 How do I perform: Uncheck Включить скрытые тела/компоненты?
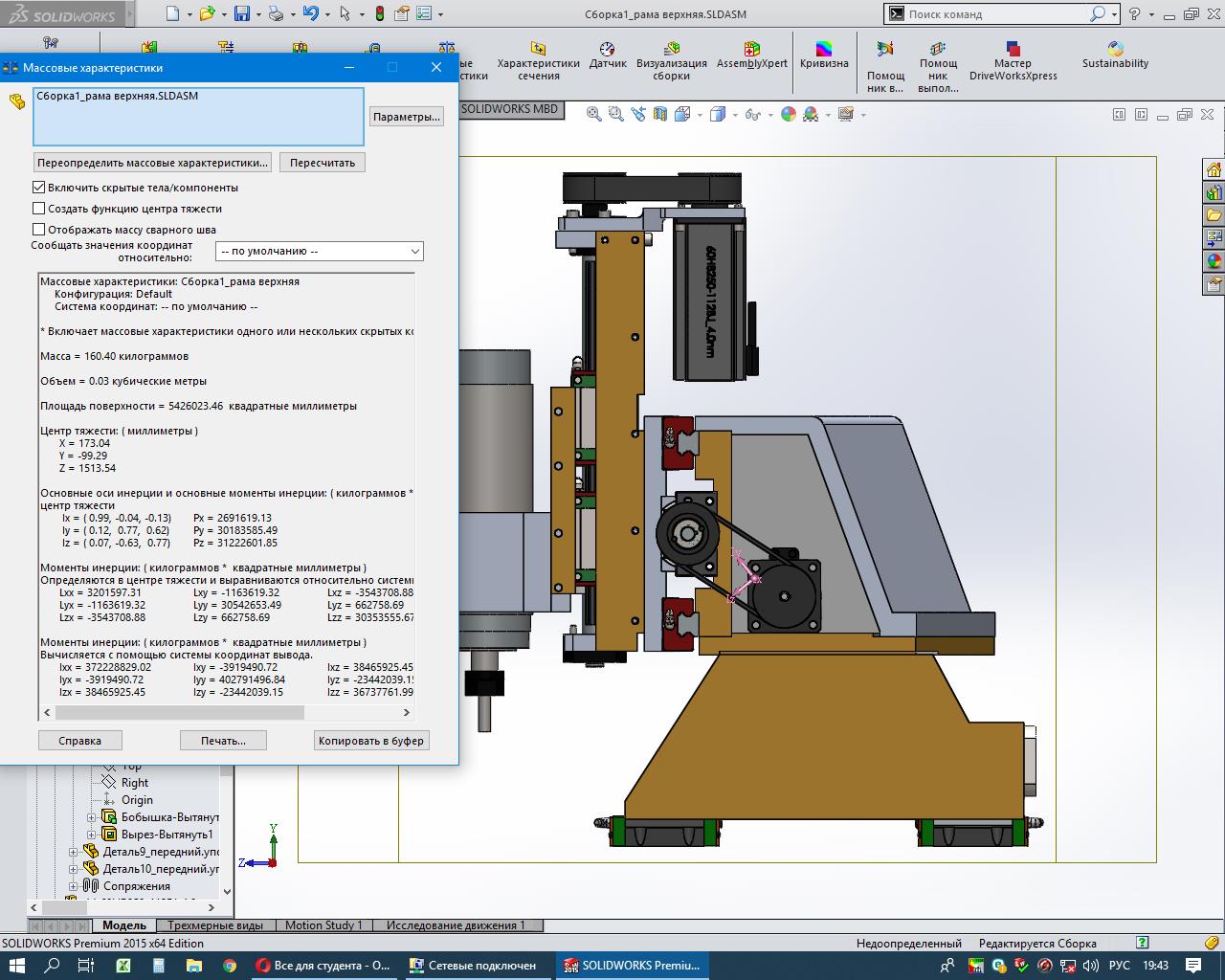click(x=39, y=188)
